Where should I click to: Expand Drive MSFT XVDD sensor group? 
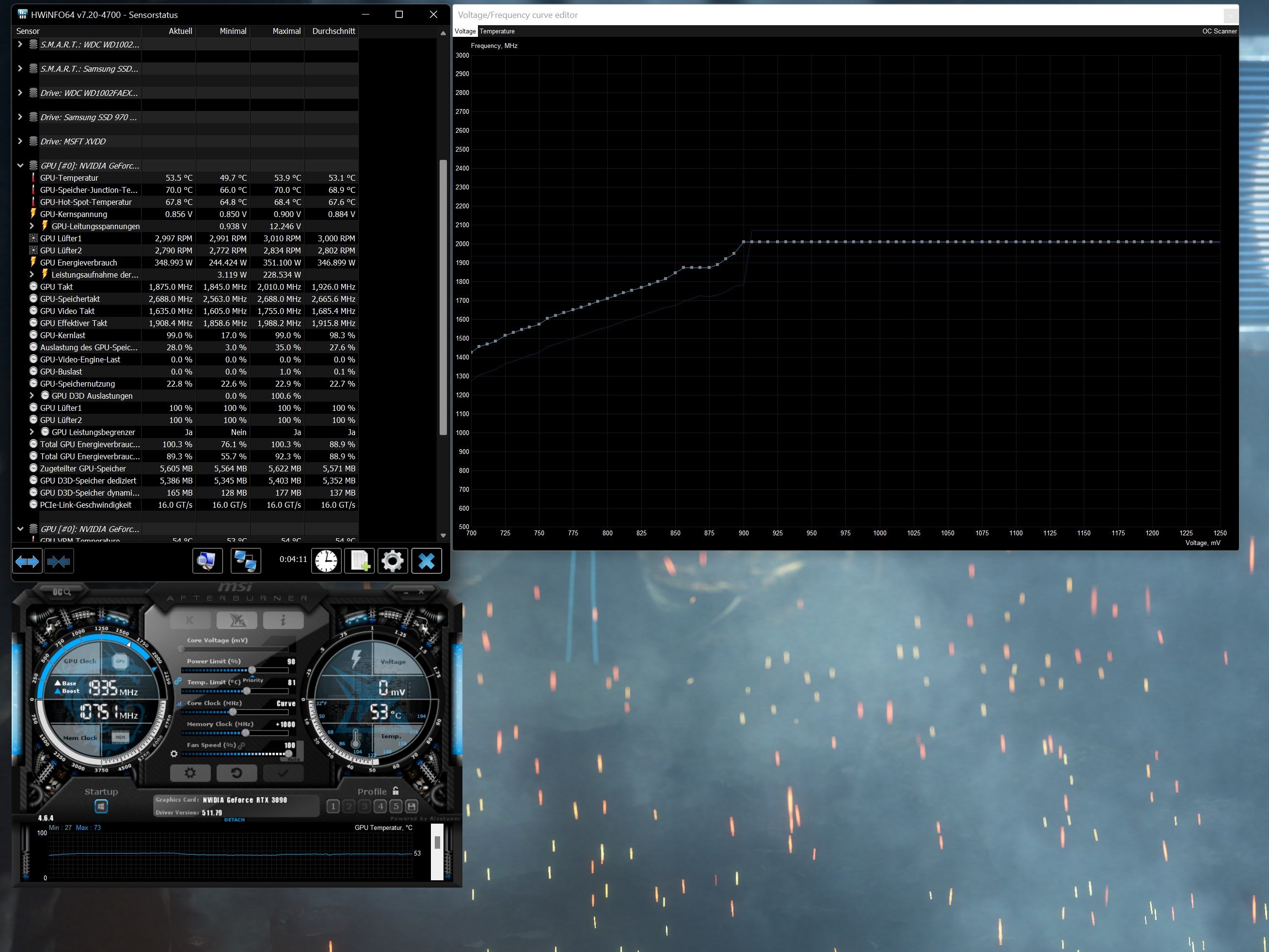[20, 141]
